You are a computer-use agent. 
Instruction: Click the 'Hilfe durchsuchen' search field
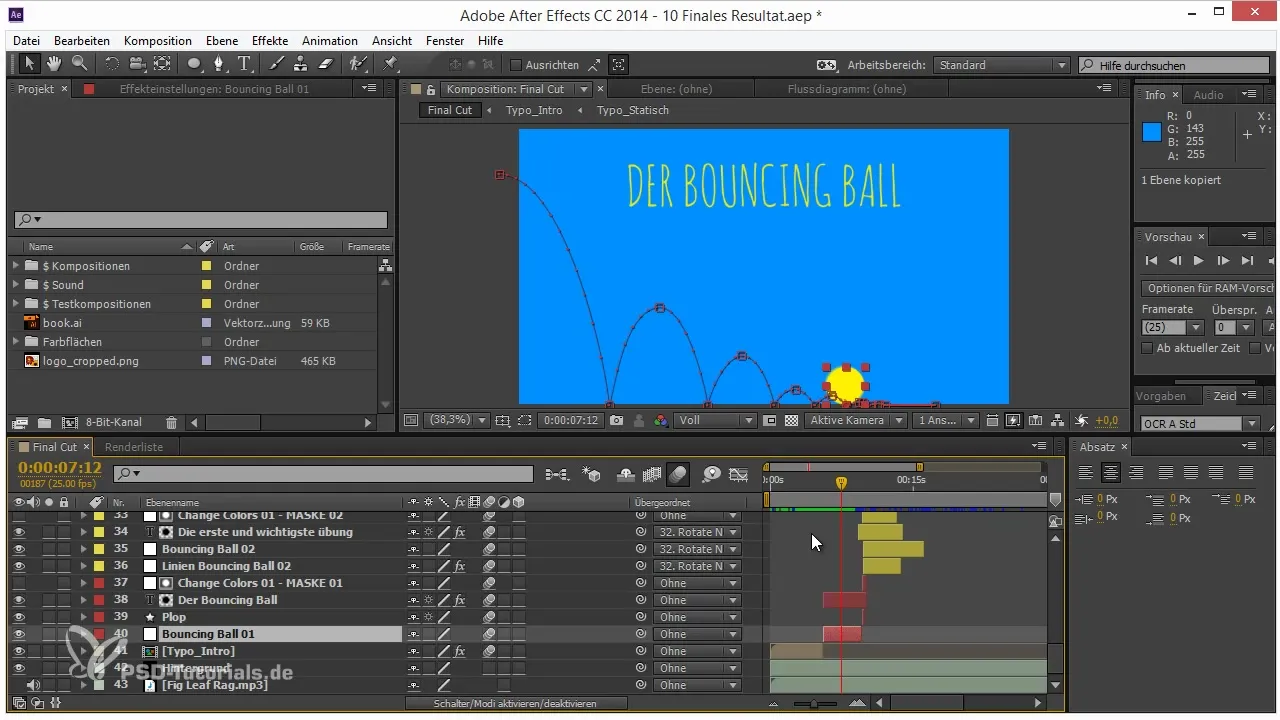(1175, 65)
